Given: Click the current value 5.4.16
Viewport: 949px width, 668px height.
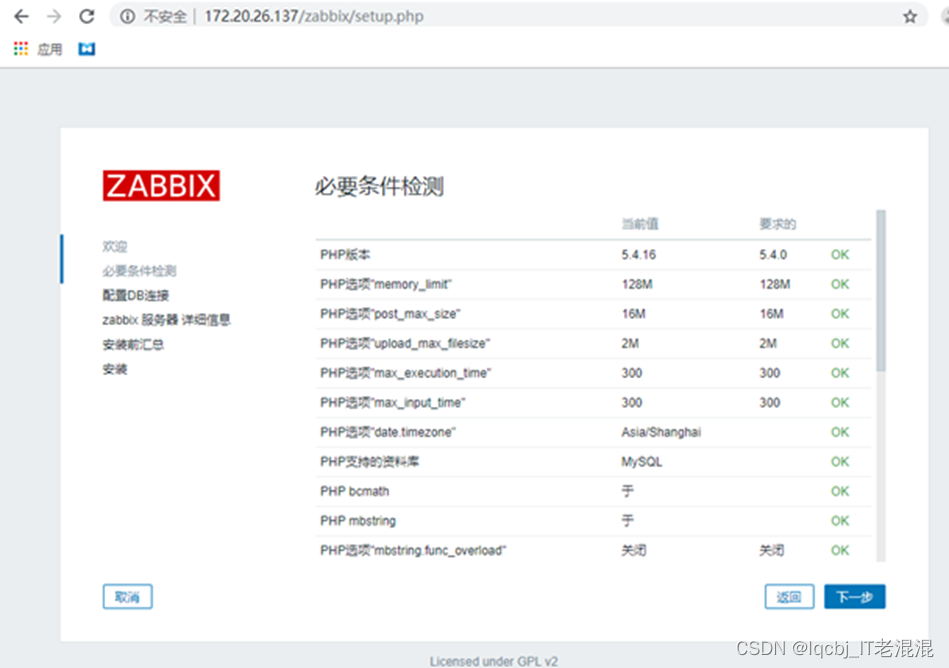Looking at the screenshot, I should (639, 255).
